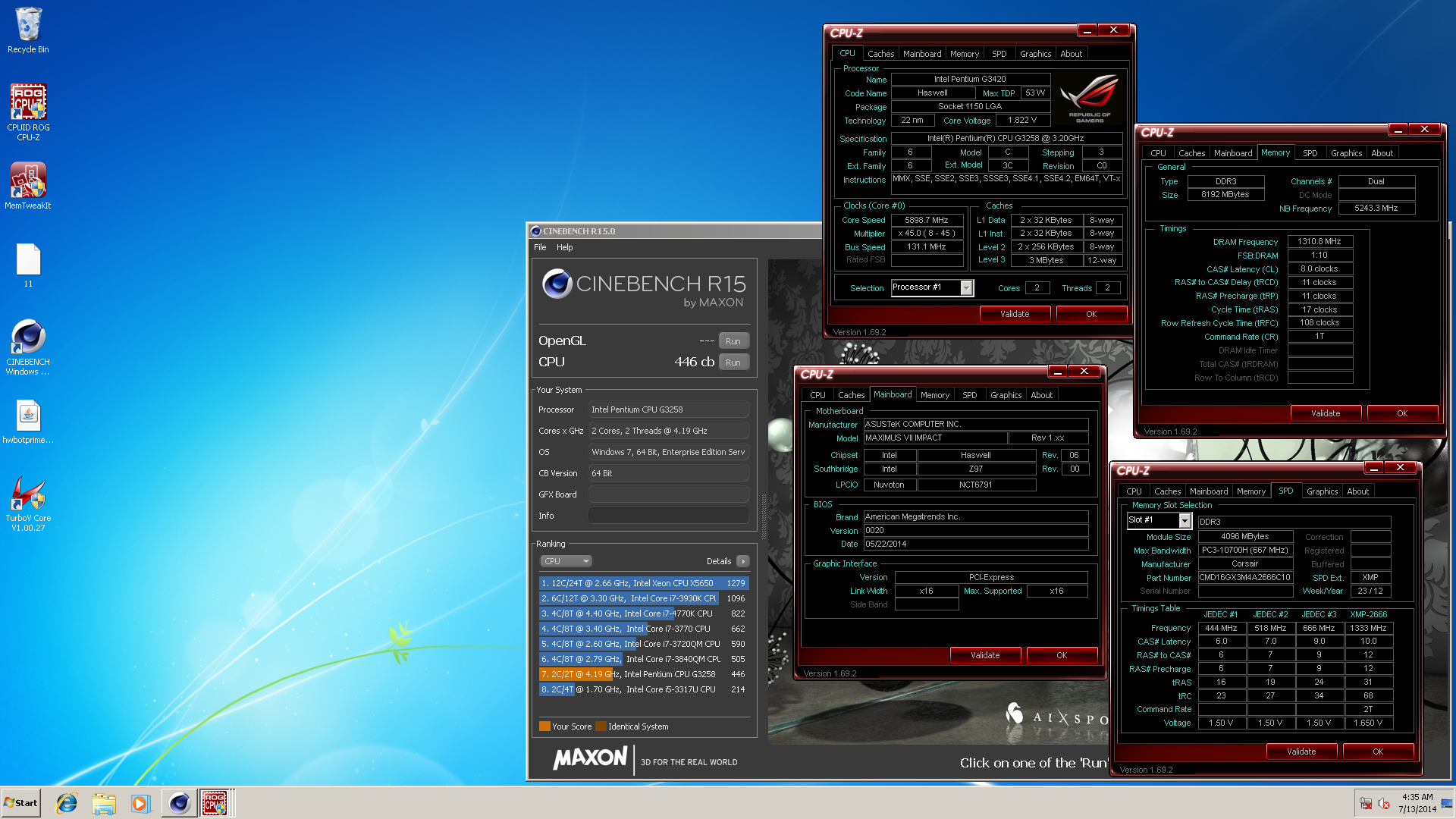
Task: Click OK in SPD CPU-Z window
Action: click(1378, 752)
